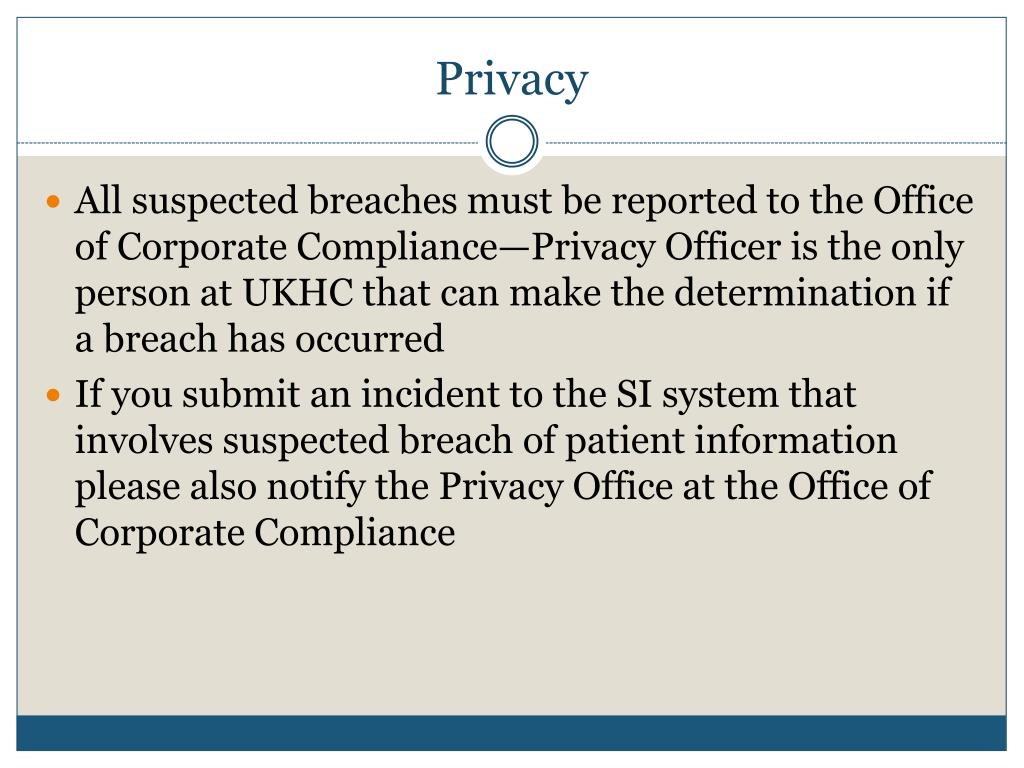Click the empty beige area below the text

point(511,633)
